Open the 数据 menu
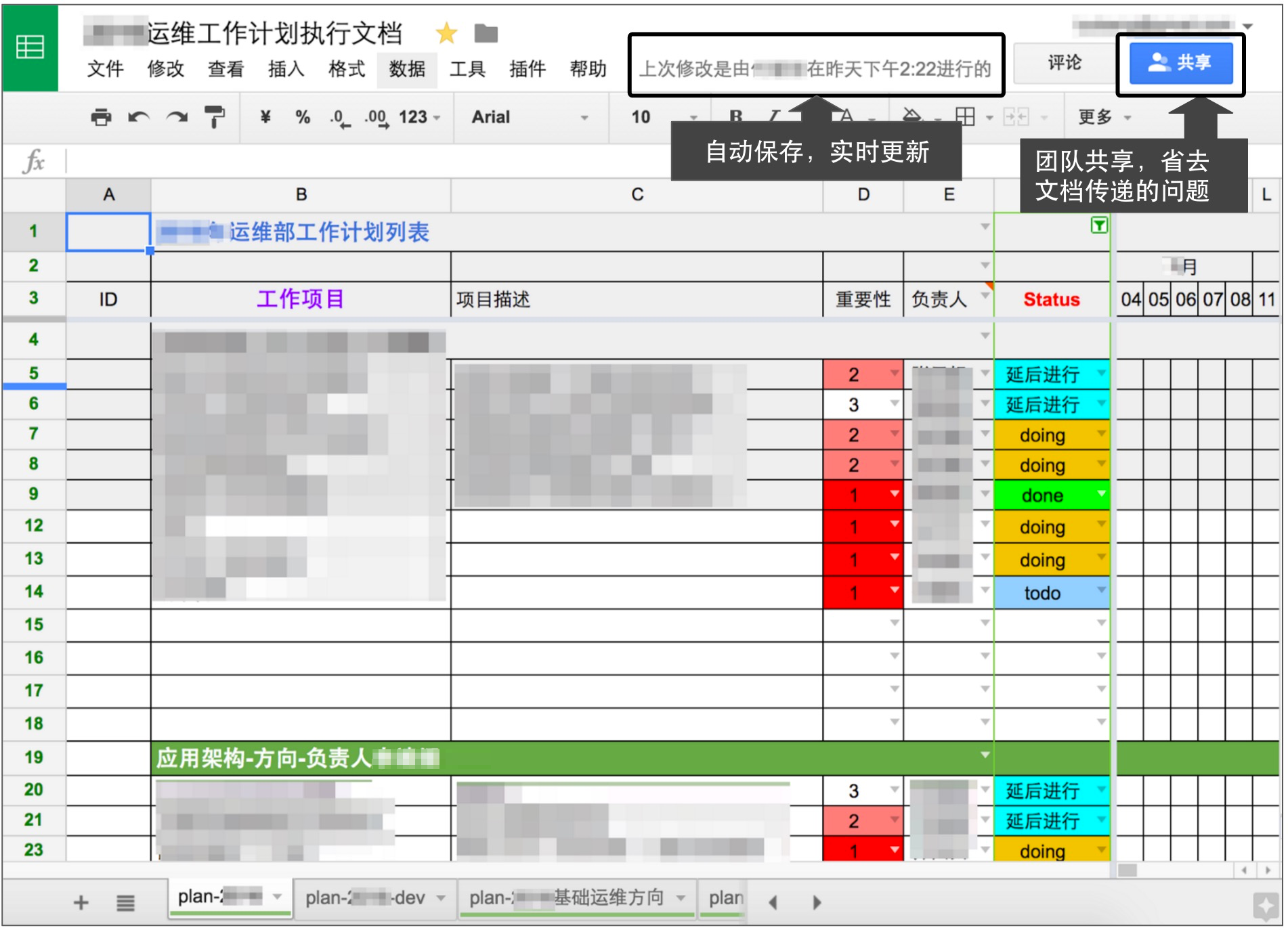 point(407,68)
